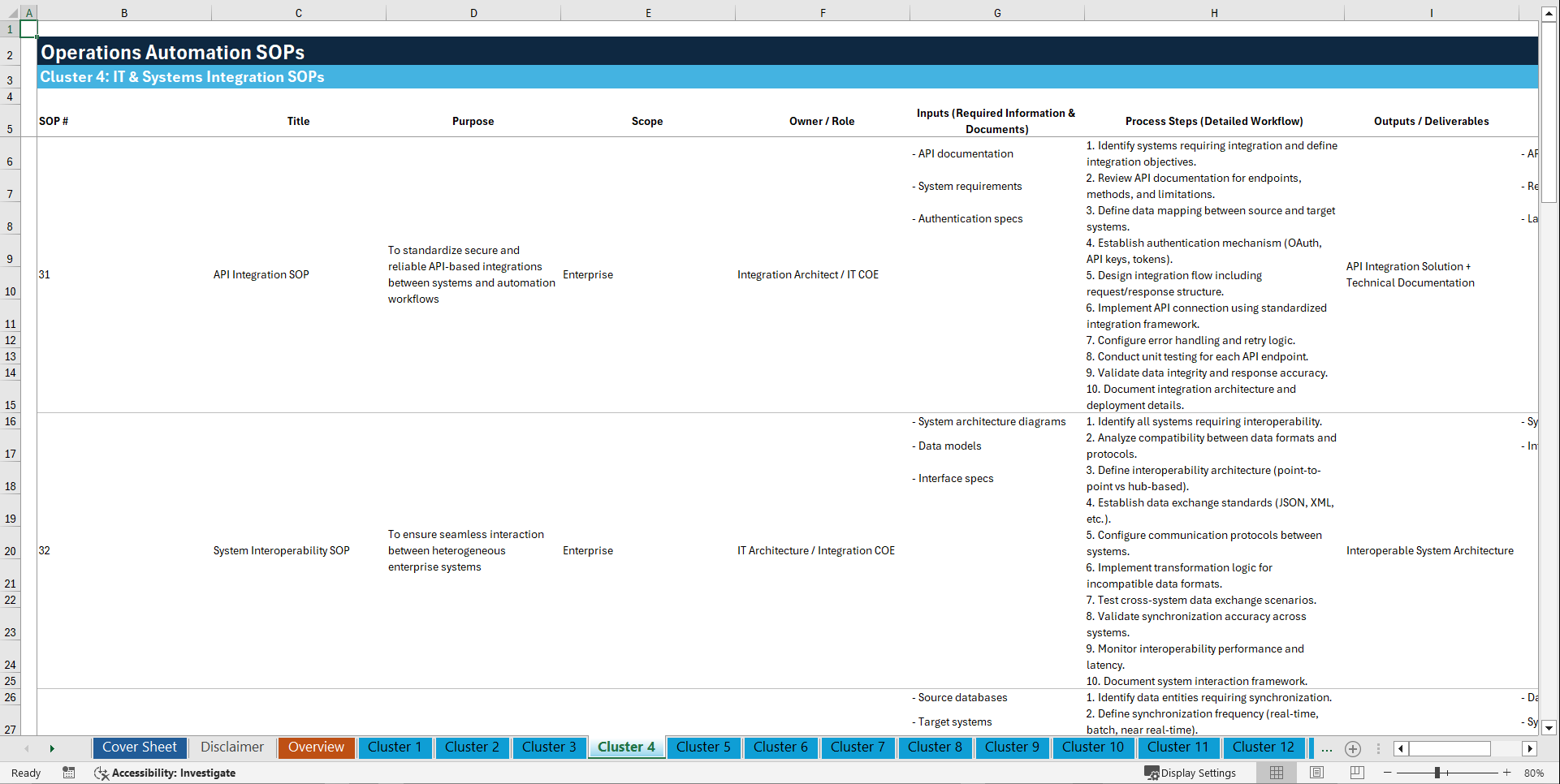Click the left sheet navigation arrow
This screenshot has height=784, width=1560.
click(x=27, y=749)
